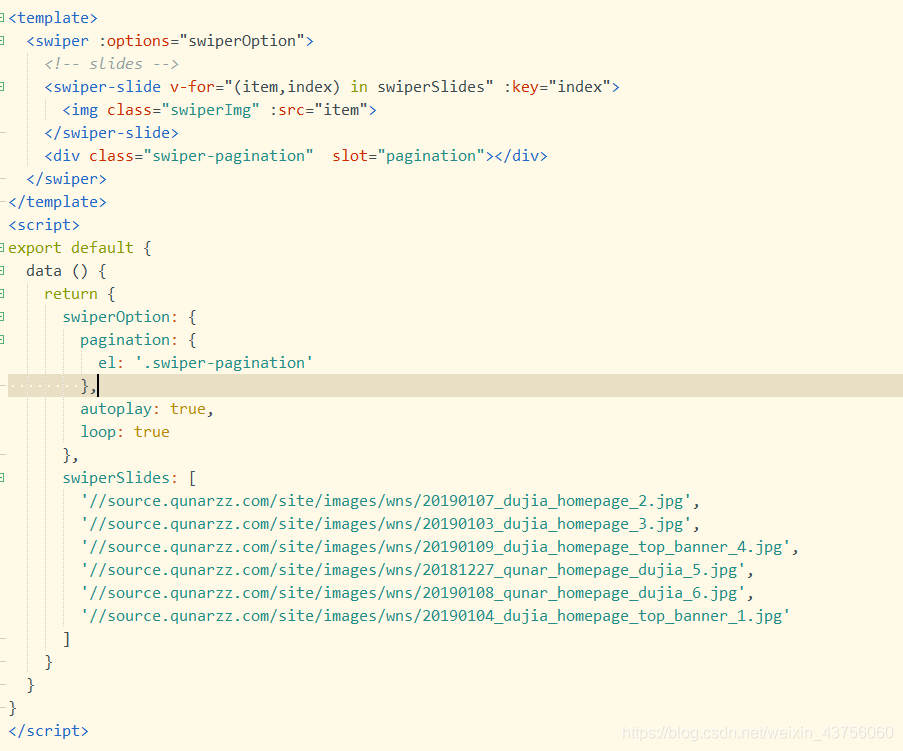
Task: Click the closing </swiper> tag
Action: coord(66,179)
